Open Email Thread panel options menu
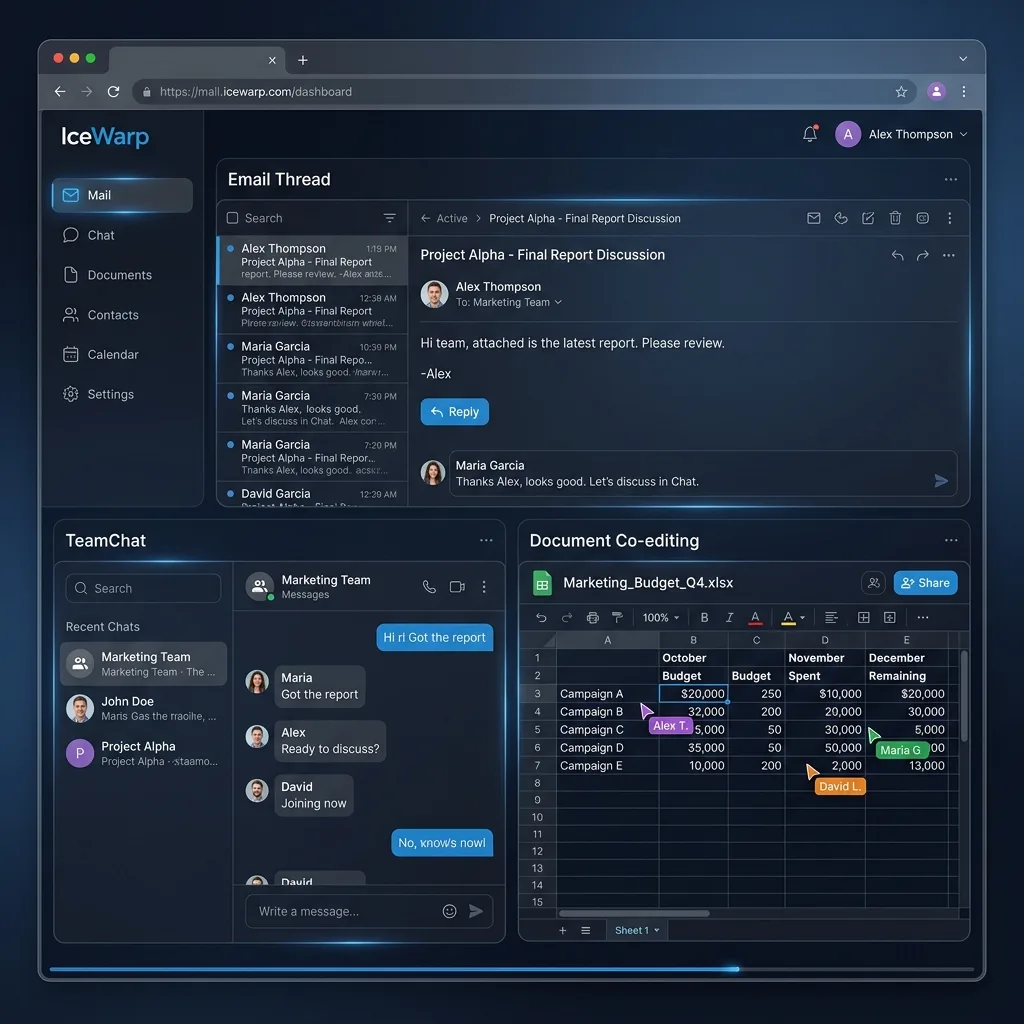1024x1024 pixels. point(951,179)
